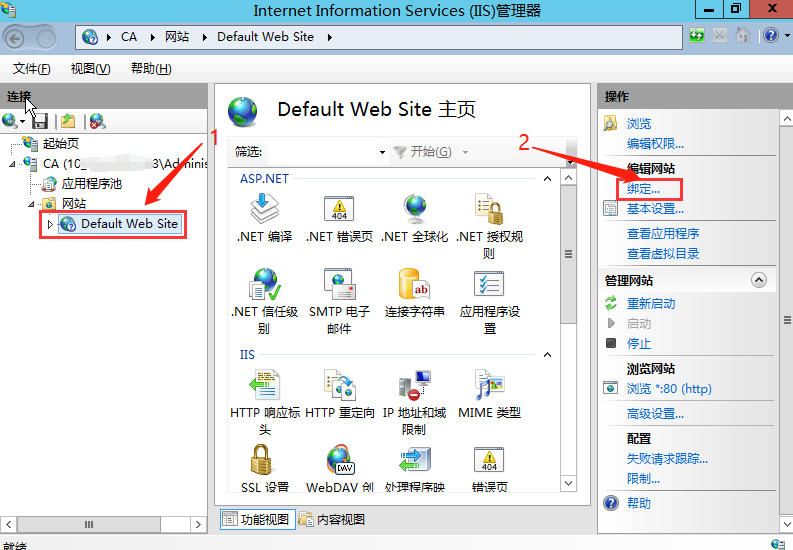Open the SSL 设置 padlock icon

coord(261,459)
